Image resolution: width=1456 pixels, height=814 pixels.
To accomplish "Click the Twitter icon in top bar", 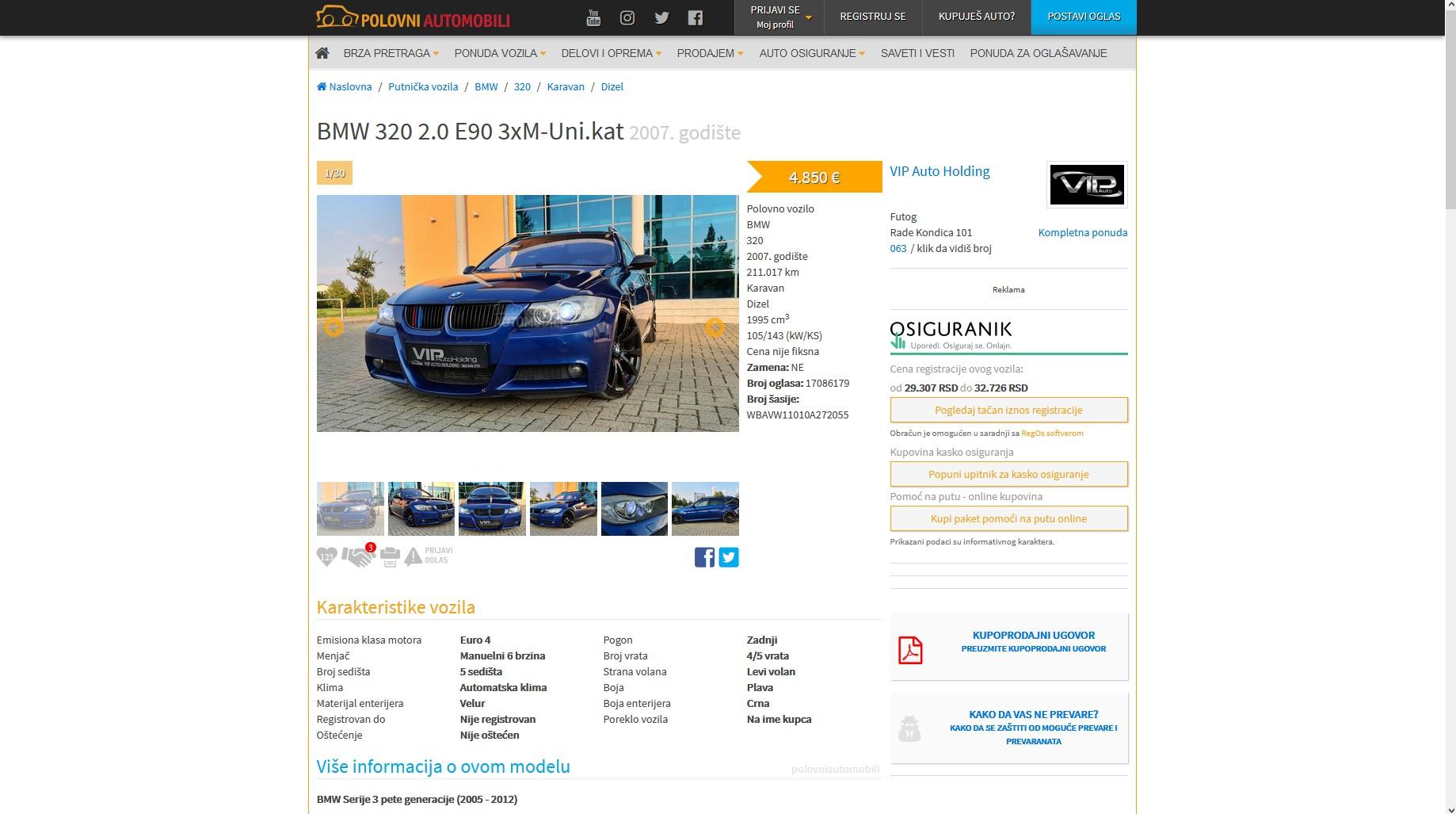I will tap(661, 17).
